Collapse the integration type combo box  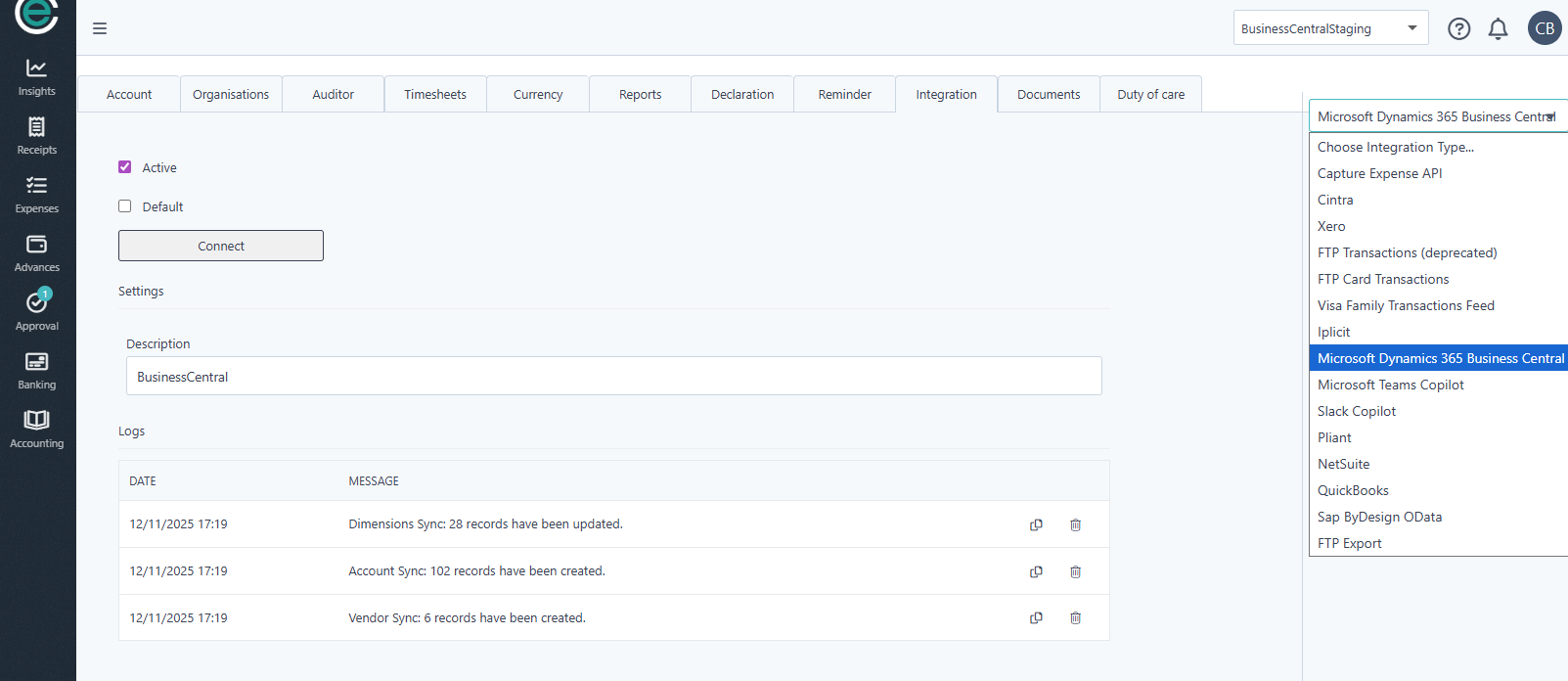1438,116
